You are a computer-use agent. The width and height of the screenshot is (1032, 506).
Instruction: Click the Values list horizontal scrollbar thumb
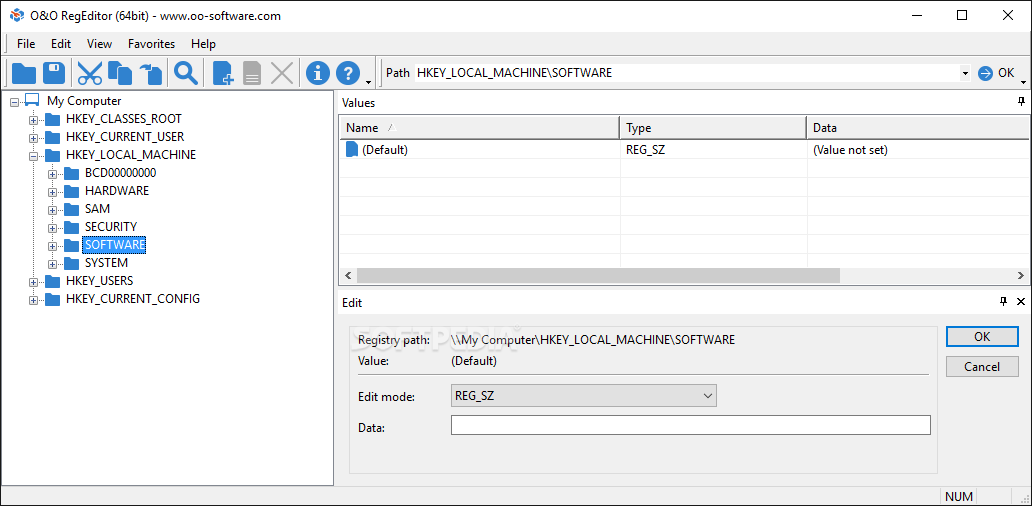tap(598, 276)
